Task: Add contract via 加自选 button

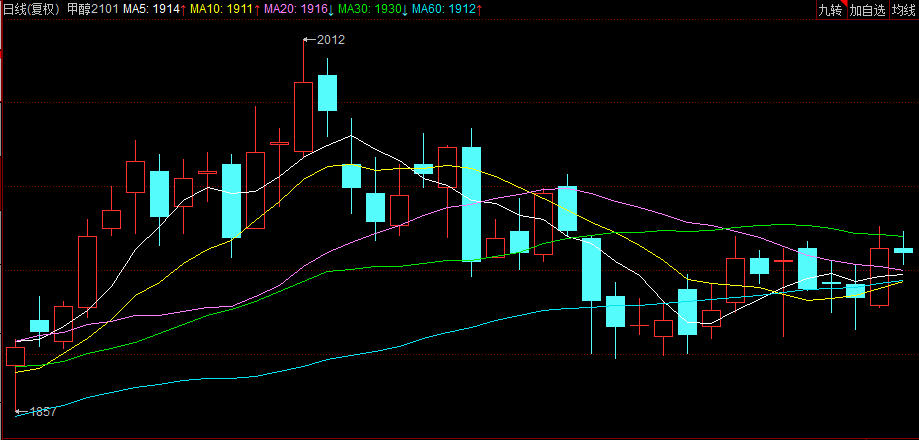Action: 868,10
